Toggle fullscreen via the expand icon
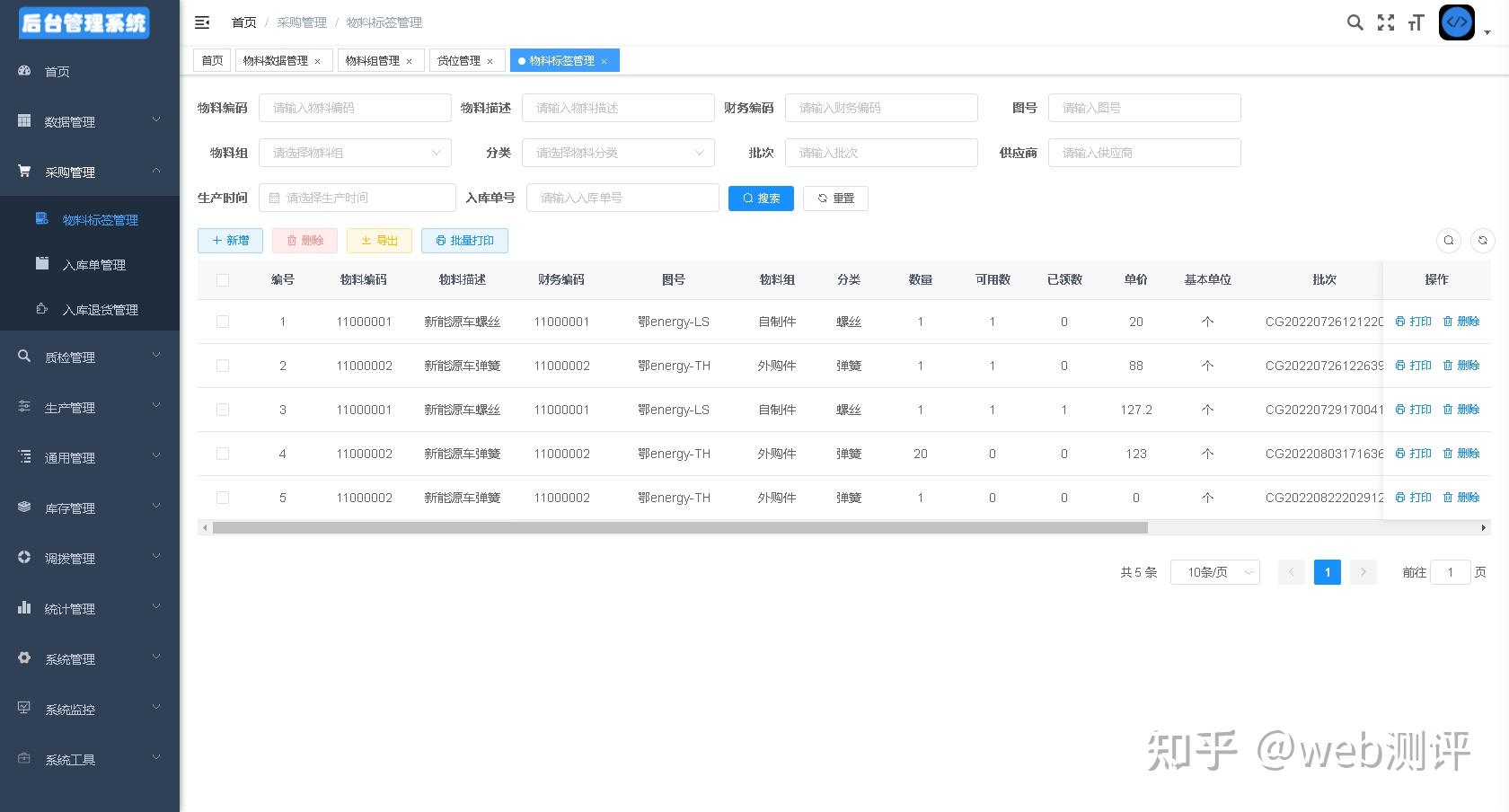 coord(1386,22)
